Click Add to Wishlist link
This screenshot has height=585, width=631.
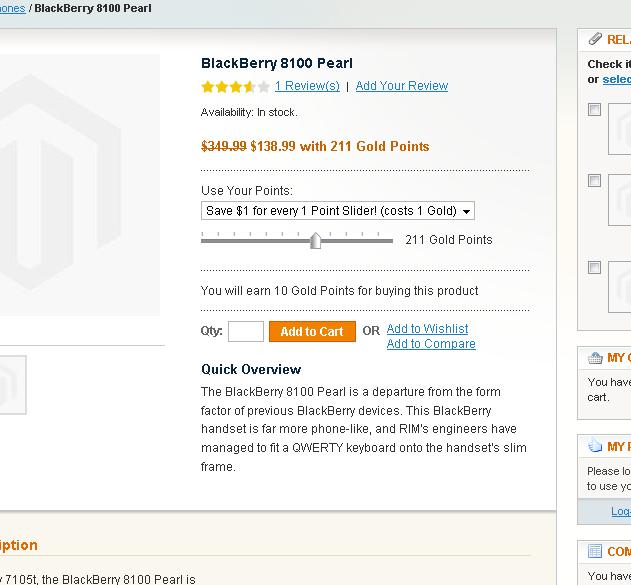(x=427, y=329)
